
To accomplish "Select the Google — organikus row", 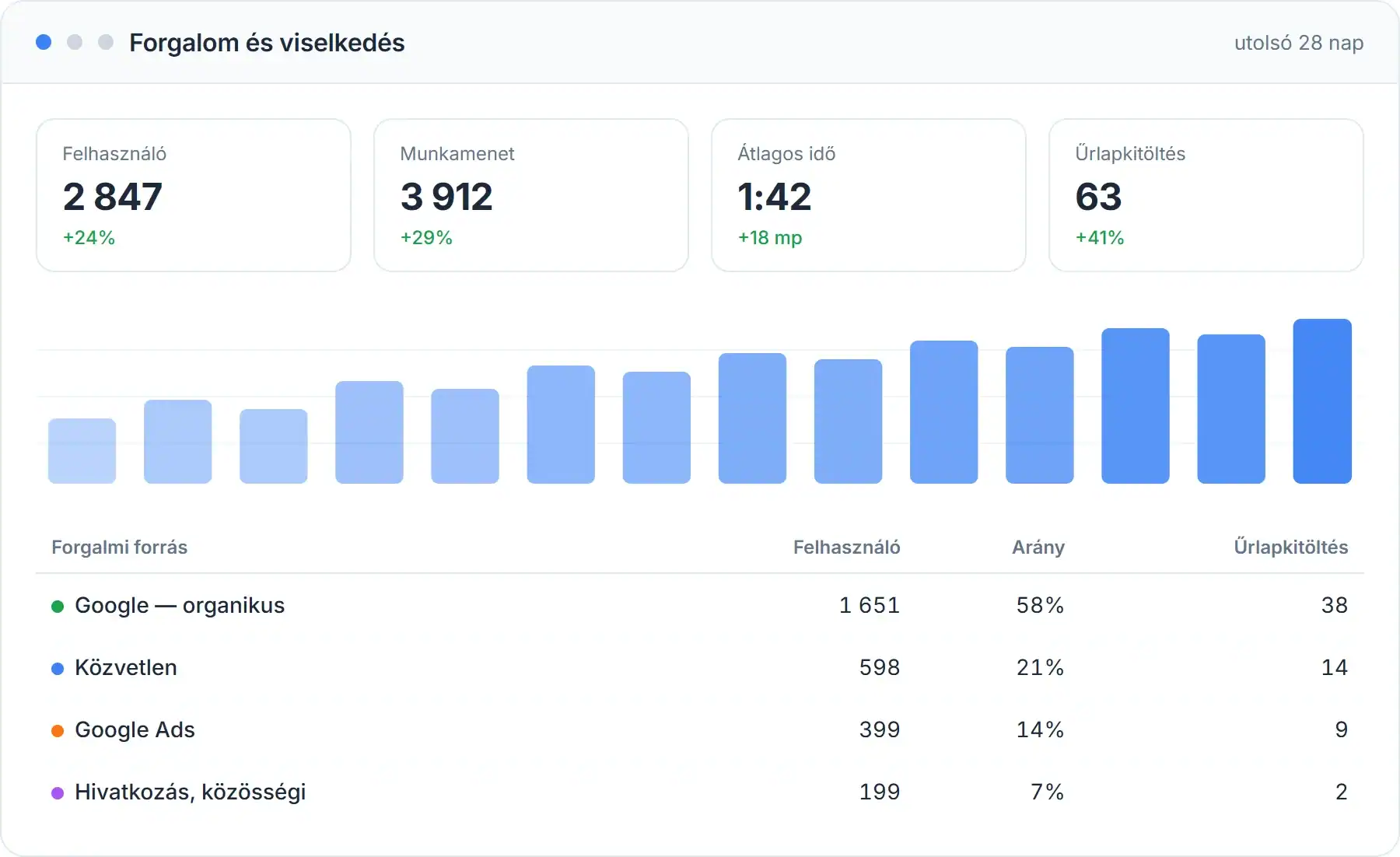I will pos(700,605).
